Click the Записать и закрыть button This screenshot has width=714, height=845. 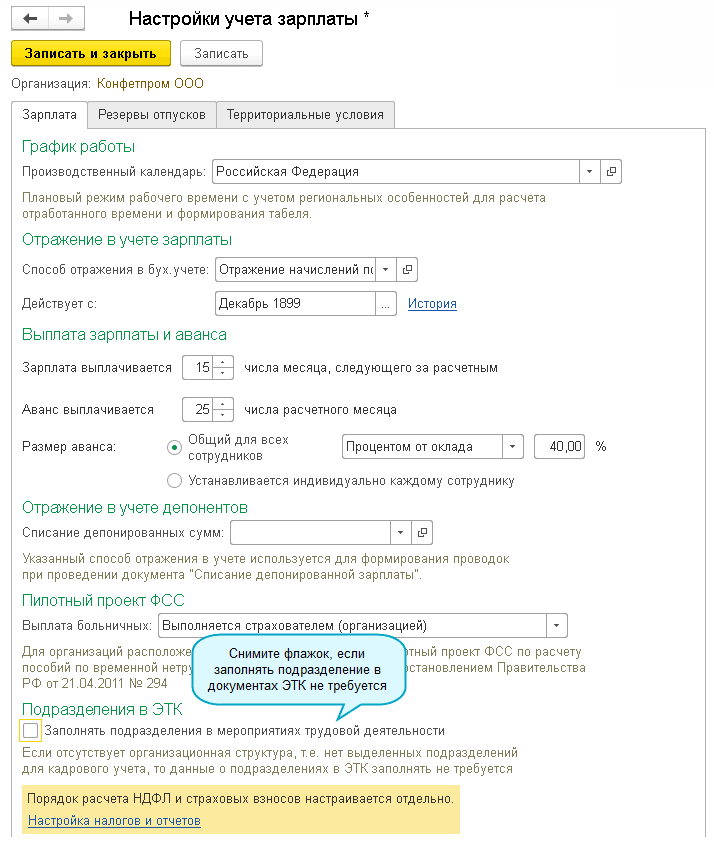pyautogui.click(x=91, y=54)
